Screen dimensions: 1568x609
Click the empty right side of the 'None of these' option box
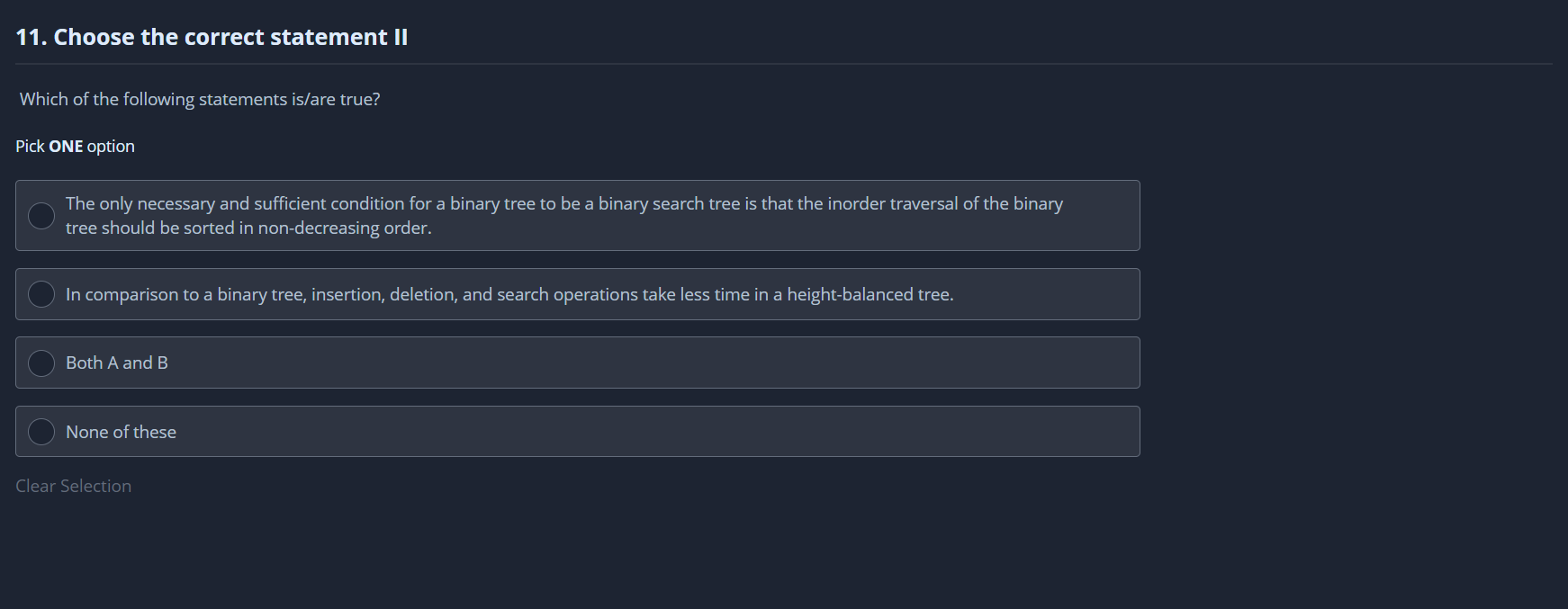coord(810,432)
